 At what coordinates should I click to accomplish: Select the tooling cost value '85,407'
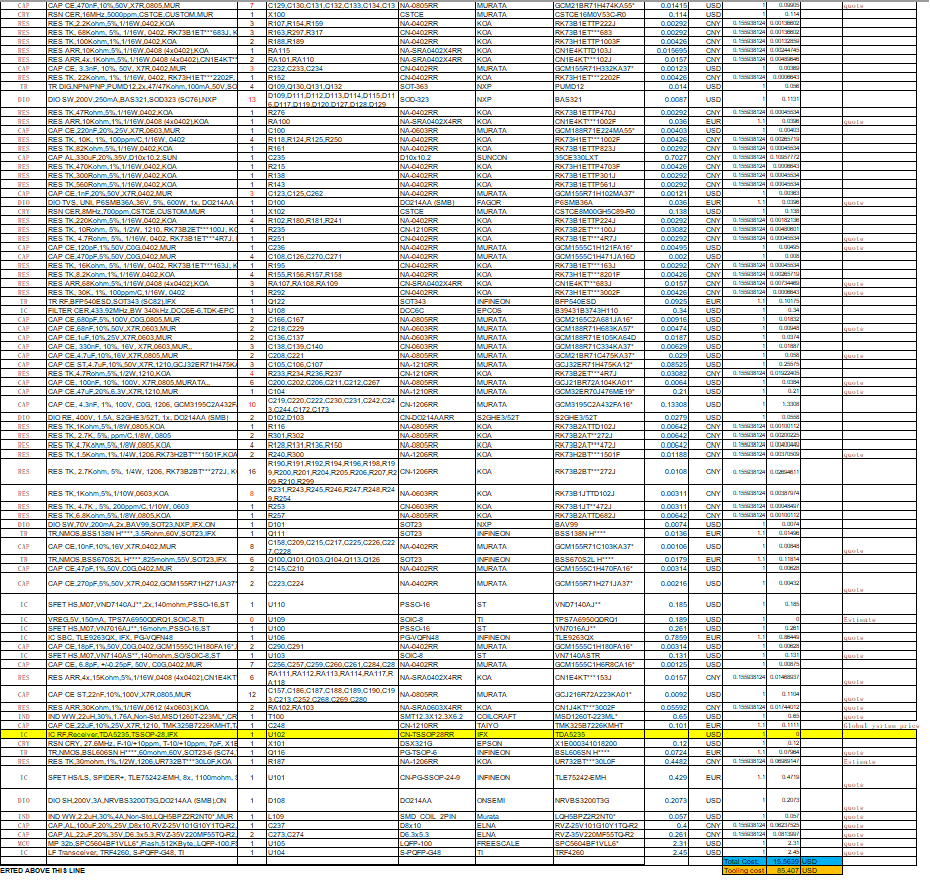coord(784,871)
